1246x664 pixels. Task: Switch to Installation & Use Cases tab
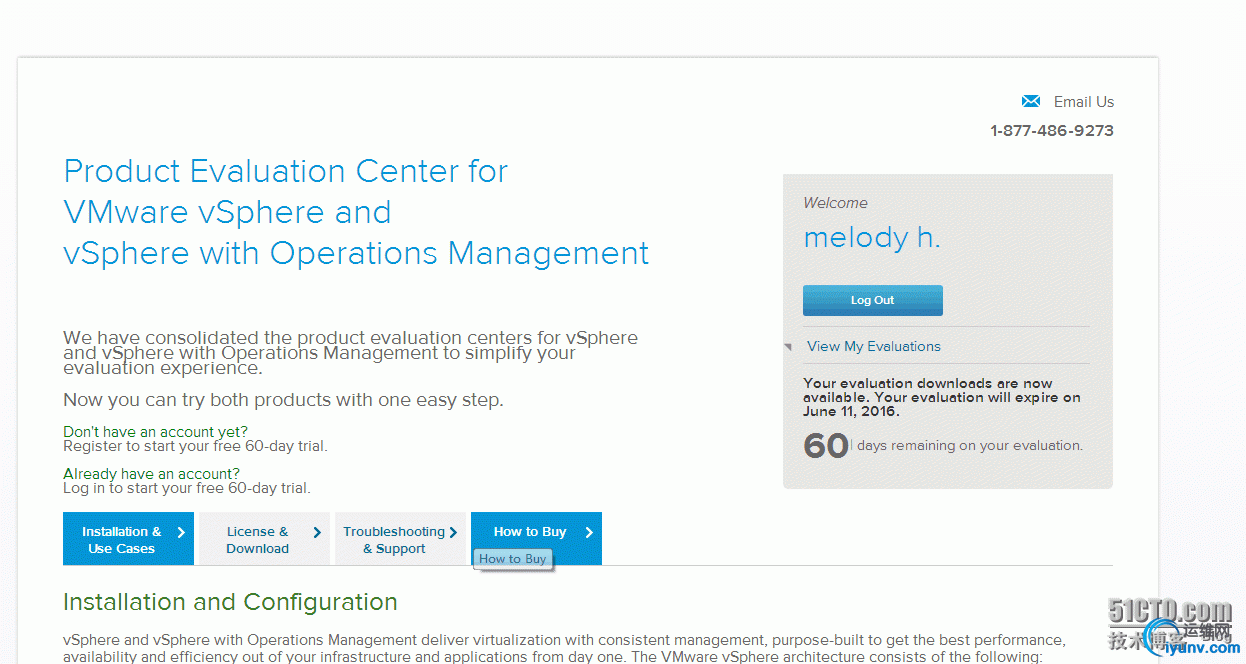click(x=121, y=539)
